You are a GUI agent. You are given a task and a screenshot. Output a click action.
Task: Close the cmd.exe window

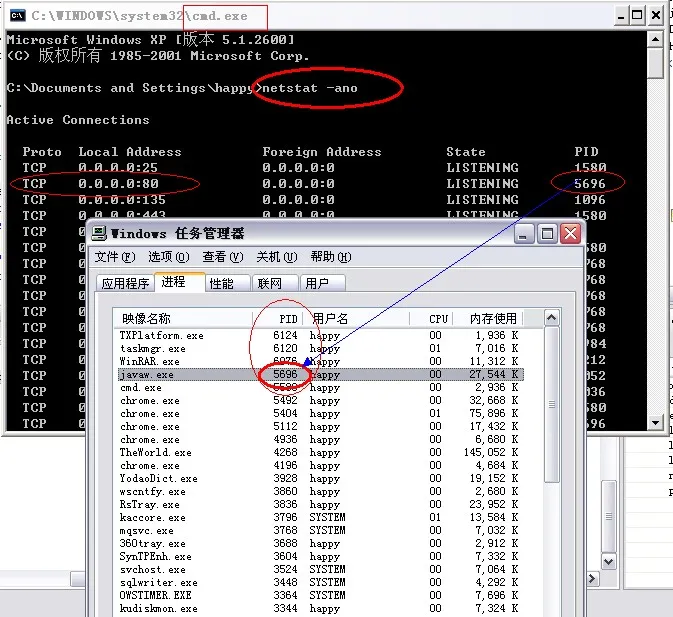[x=655, y=16]
